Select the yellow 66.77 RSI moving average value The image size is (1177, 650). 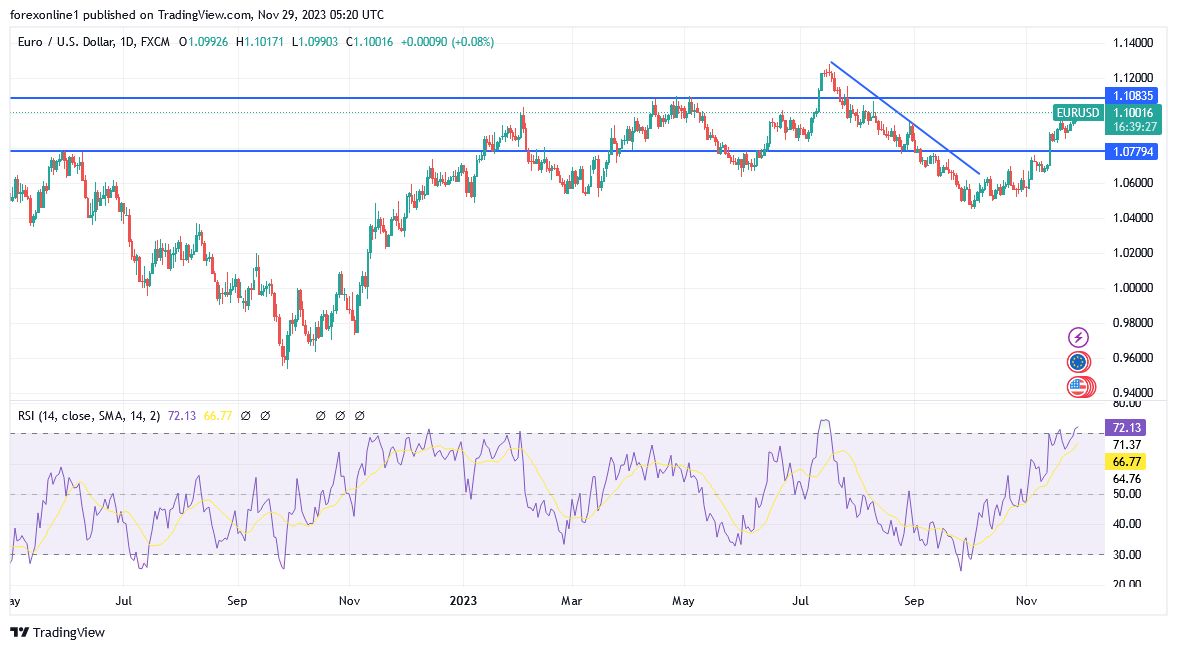click(216, 415)
